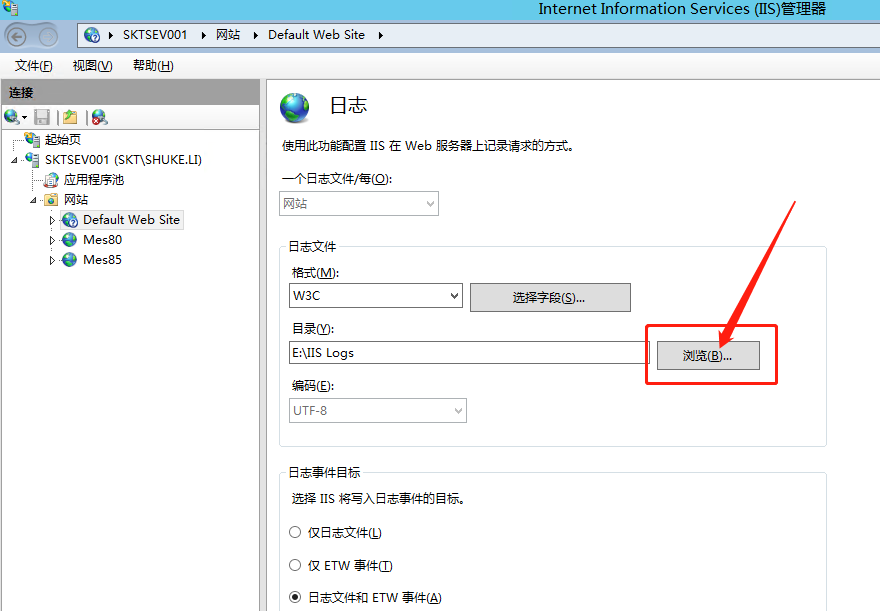
Task: Collapse the 网站 sites tree node
Action: (x=34, y=200)
